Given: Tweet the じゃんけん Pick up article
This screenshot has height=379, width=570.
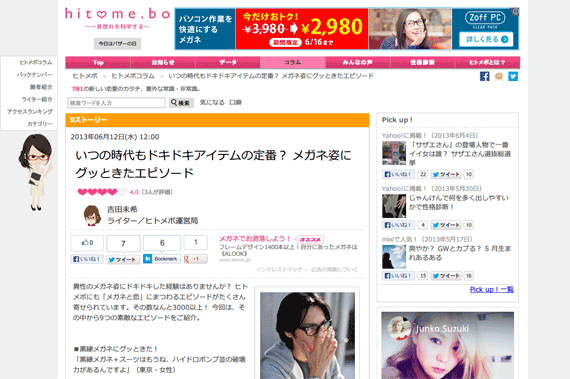Looking at the screenshot, I should [446, 225].
